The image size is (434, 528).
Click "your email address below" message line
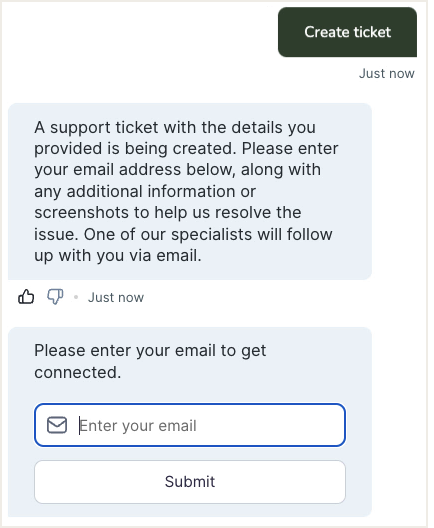[135, 170]
